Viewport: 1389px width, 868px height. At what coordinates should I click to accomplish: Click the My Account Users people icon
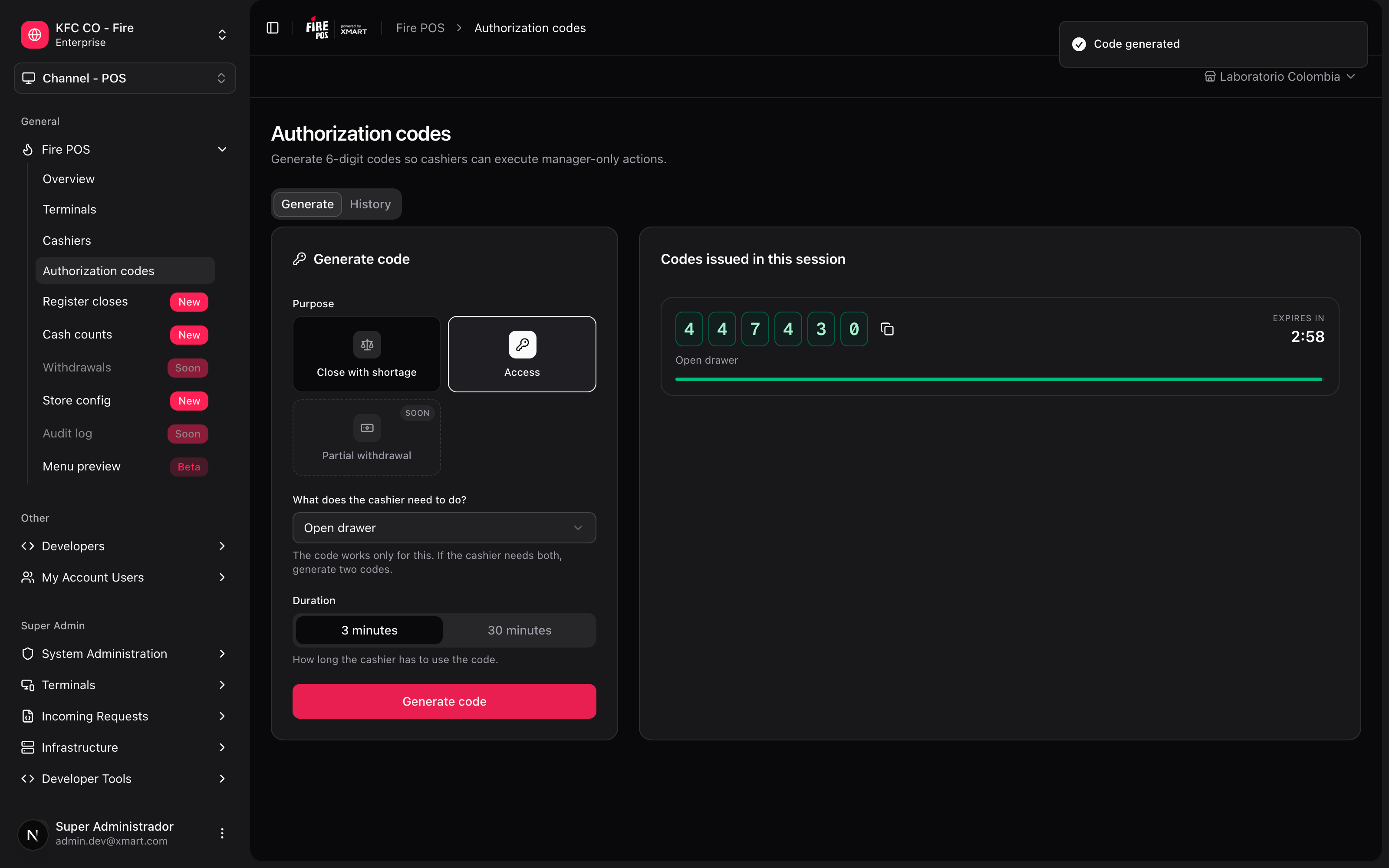(x=27, y=577)
